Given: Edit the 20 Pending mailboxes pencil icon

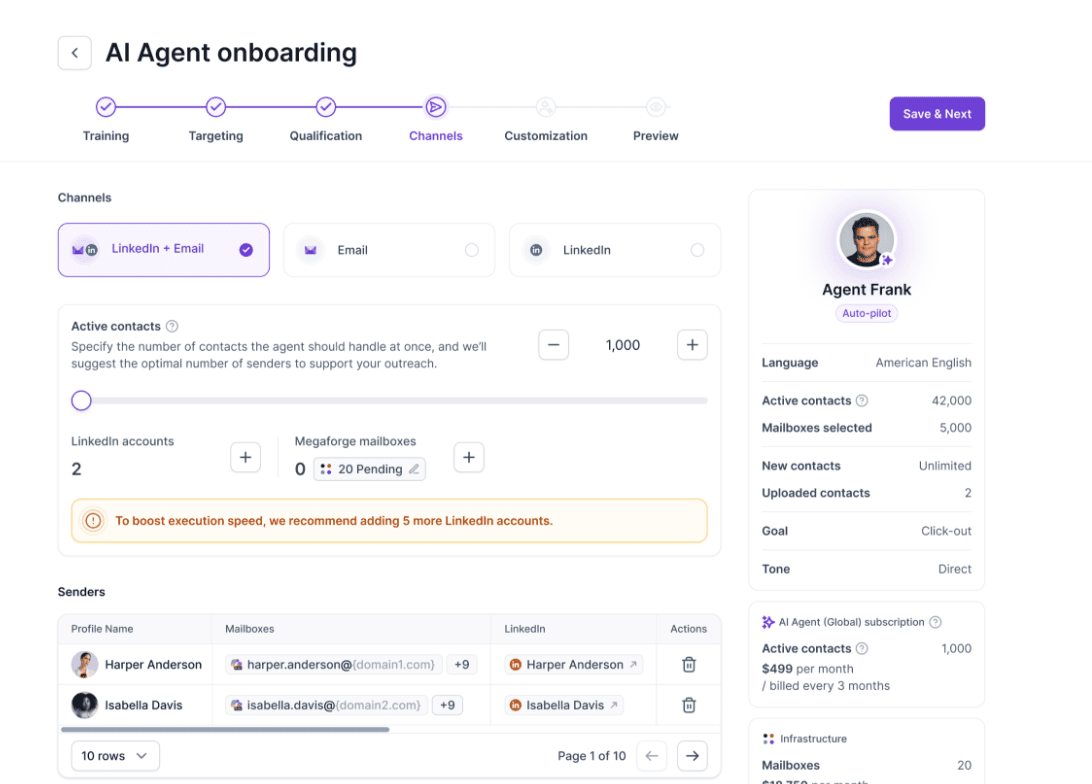Looking at the screenshot, I should (414, 469).
